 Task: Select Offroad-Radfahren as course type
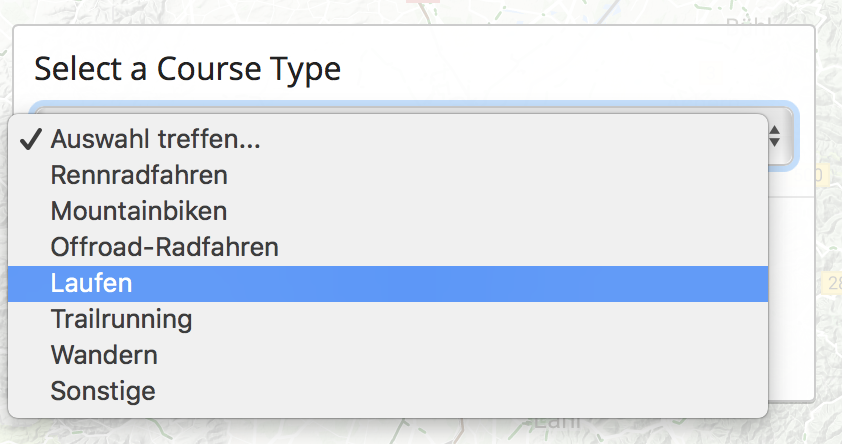tap(165, 246)
